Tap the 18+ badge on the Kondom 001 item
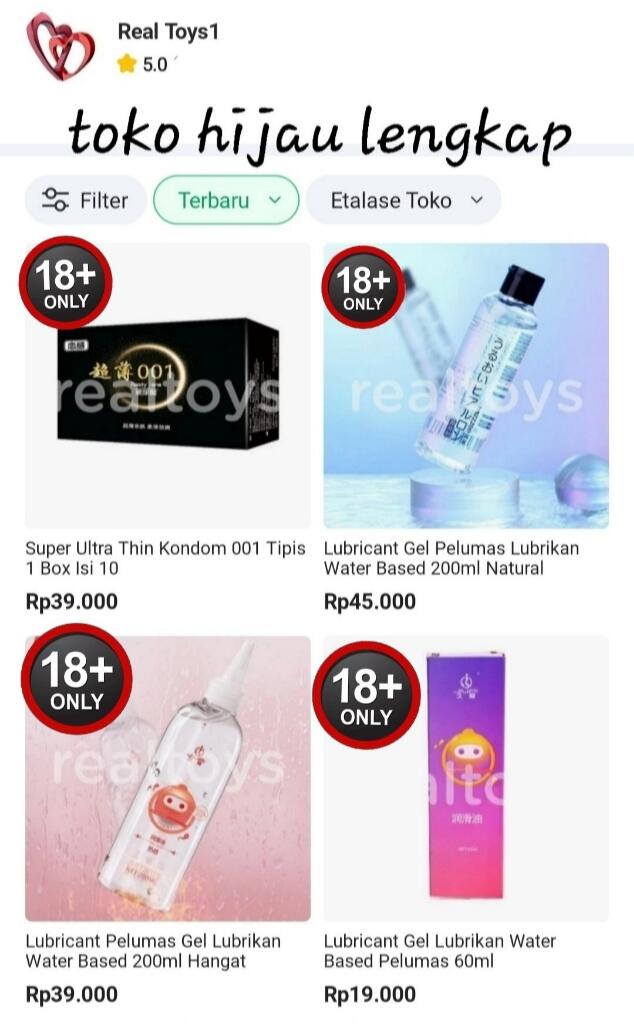Viewport: 634px width, 1024px height. point(65,283)
